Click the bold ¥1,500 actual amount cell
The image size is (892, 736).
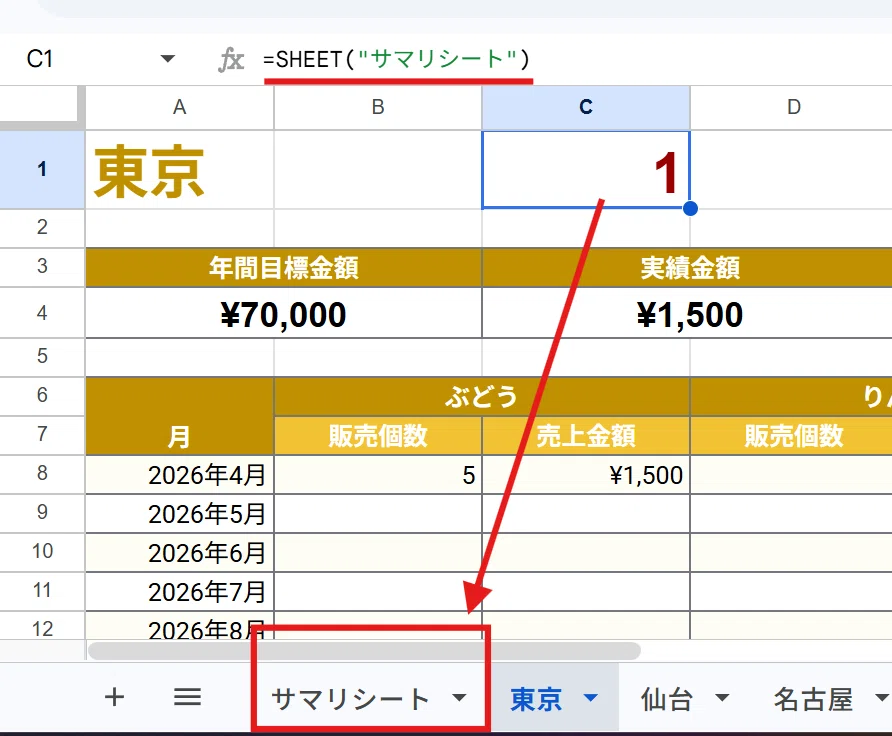689,313
